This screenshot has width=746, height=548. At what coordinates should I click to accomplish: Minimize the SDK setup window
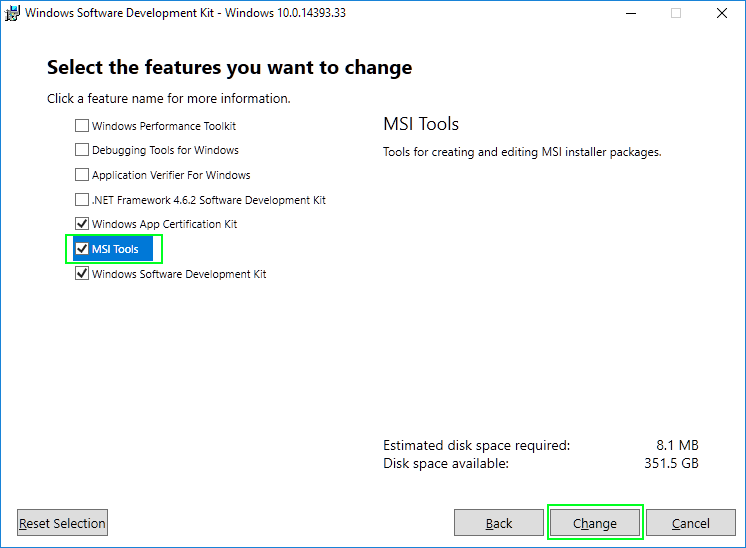(631, 13)
